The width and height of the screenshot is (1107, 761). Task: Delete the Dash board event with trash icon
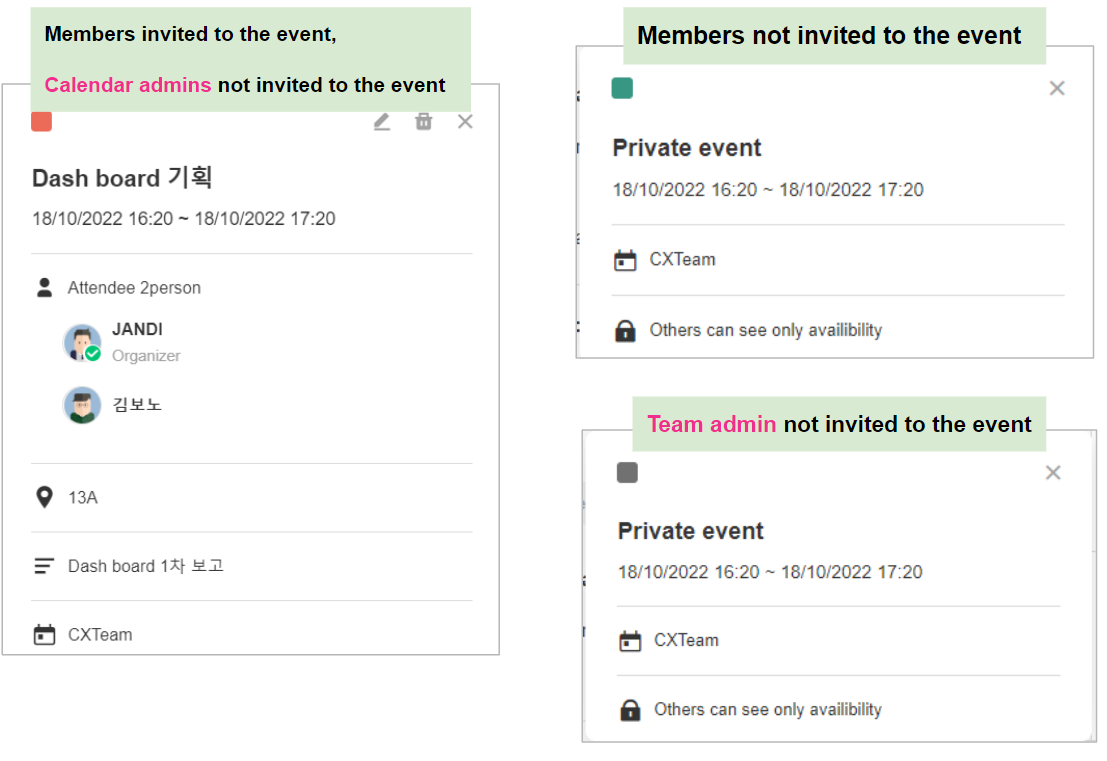(x=424, y=122)
